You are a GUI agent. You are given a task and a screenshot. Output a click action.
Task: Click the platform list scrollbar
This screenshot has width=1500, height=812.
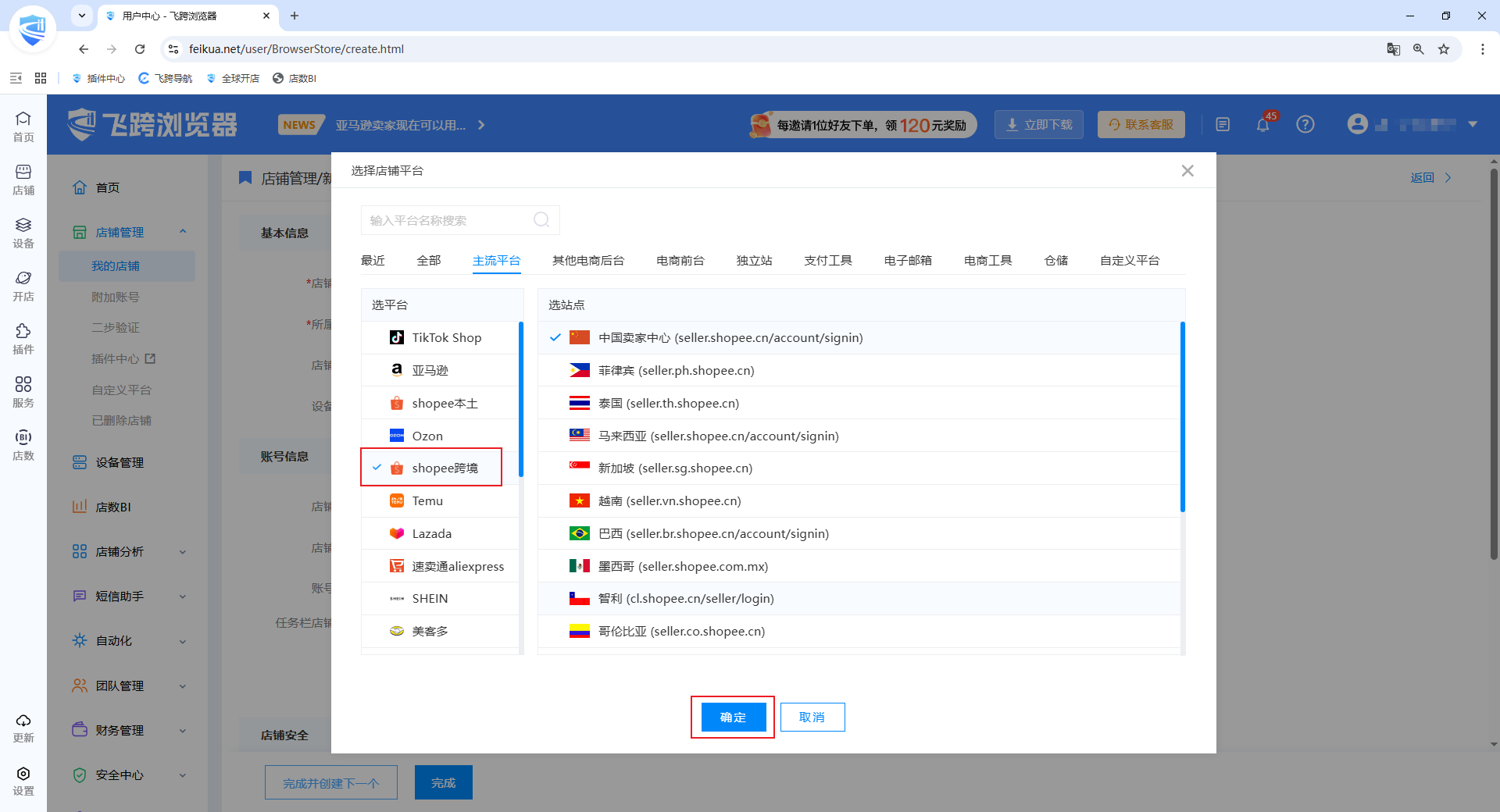[521, 399]
